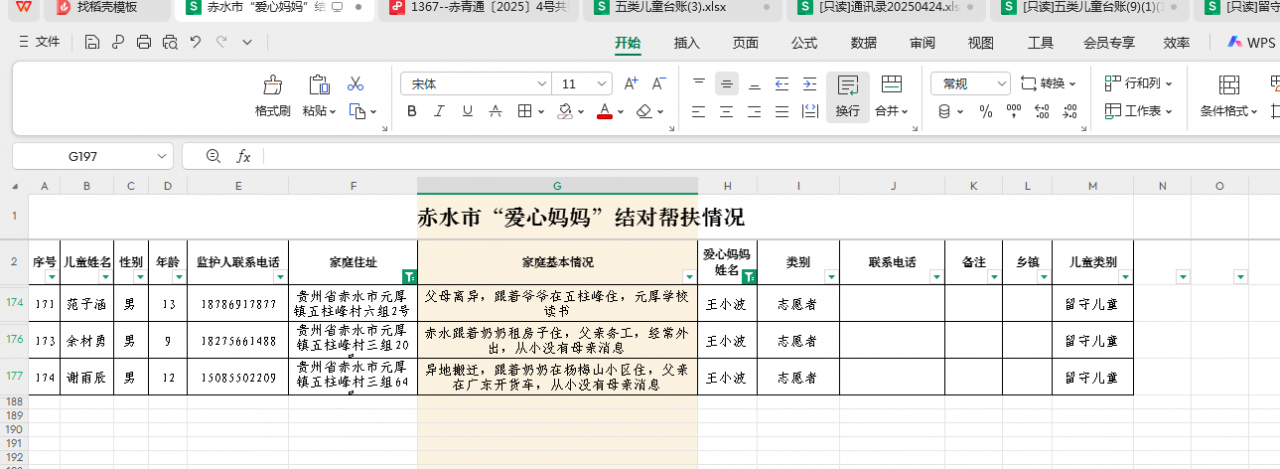Screen dimensions: 1280x469
Task: Click the percent style icon
Action: [986, 111]
